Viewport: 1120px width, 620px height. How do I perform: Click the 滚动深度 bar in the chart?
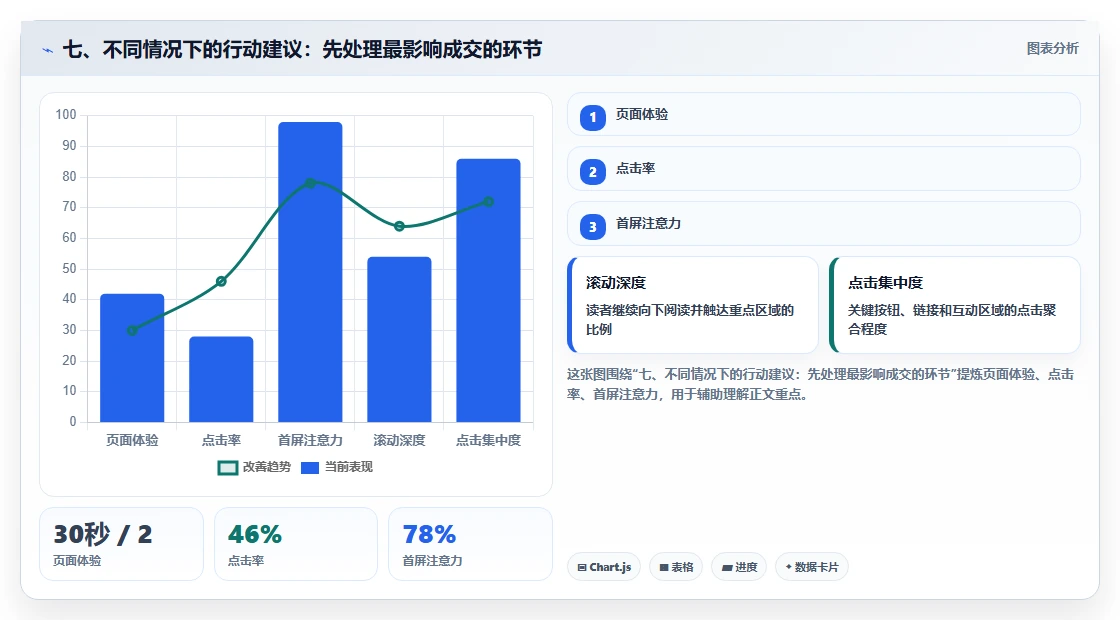click(399, 339)
